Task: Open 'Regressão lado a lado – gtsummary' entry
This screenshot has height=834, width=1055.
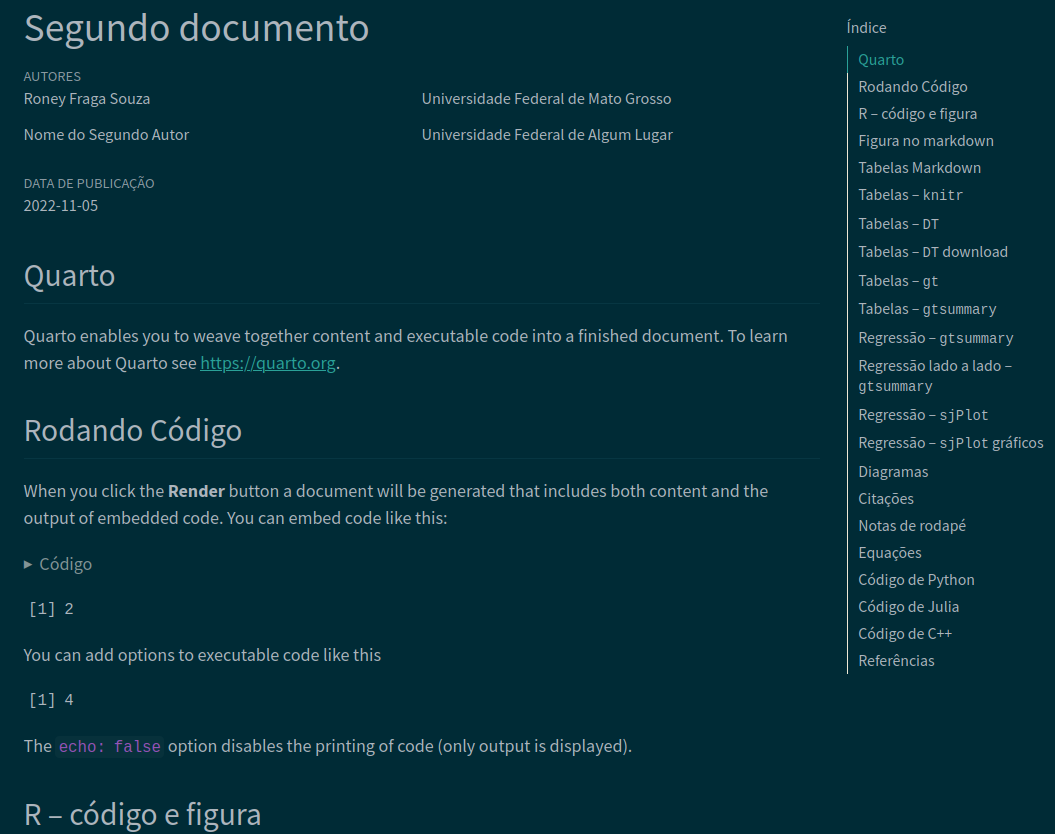Action: (935, 376)
